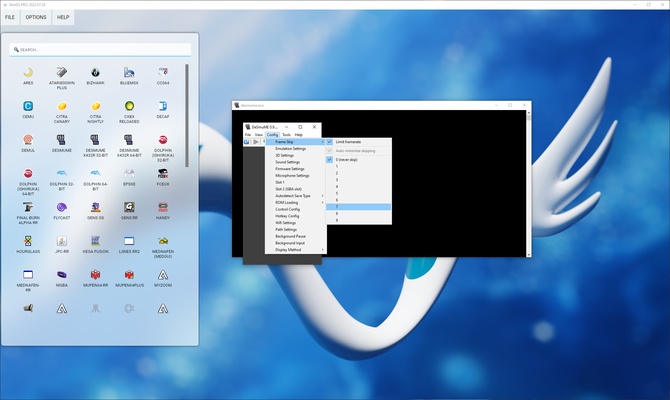The image size is (670, 400).
Task: Open Firmware Settings
Action: [296, 169]
